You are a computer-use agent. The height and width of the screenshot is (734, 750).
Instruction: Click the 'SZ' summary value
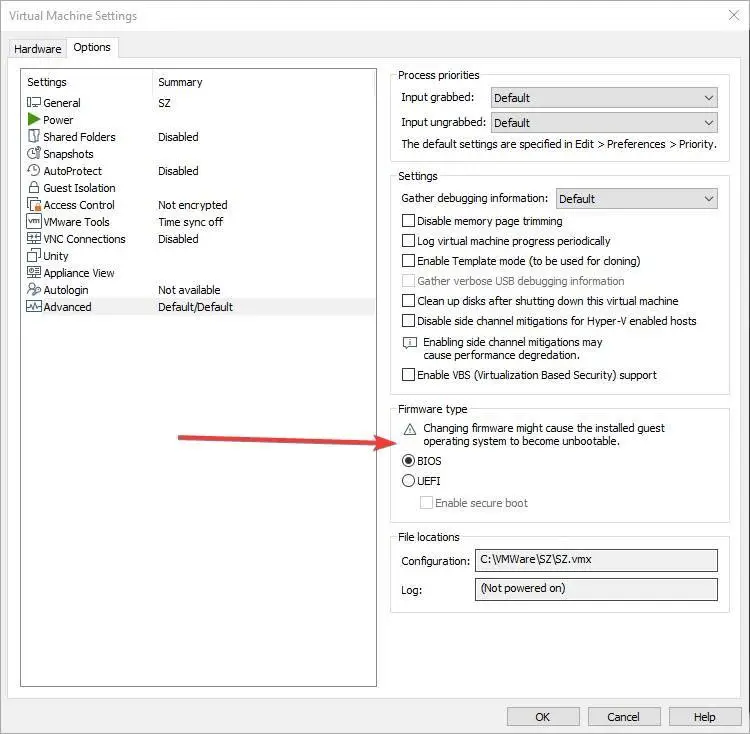coord(165,103)
